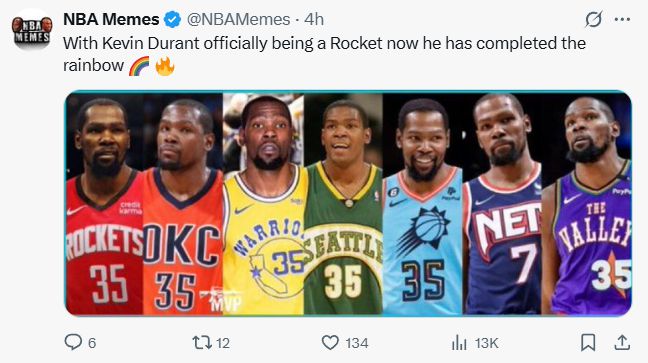648x363 pixels.
Task: Open the share upload icon
Action: (x=622, y=342)
